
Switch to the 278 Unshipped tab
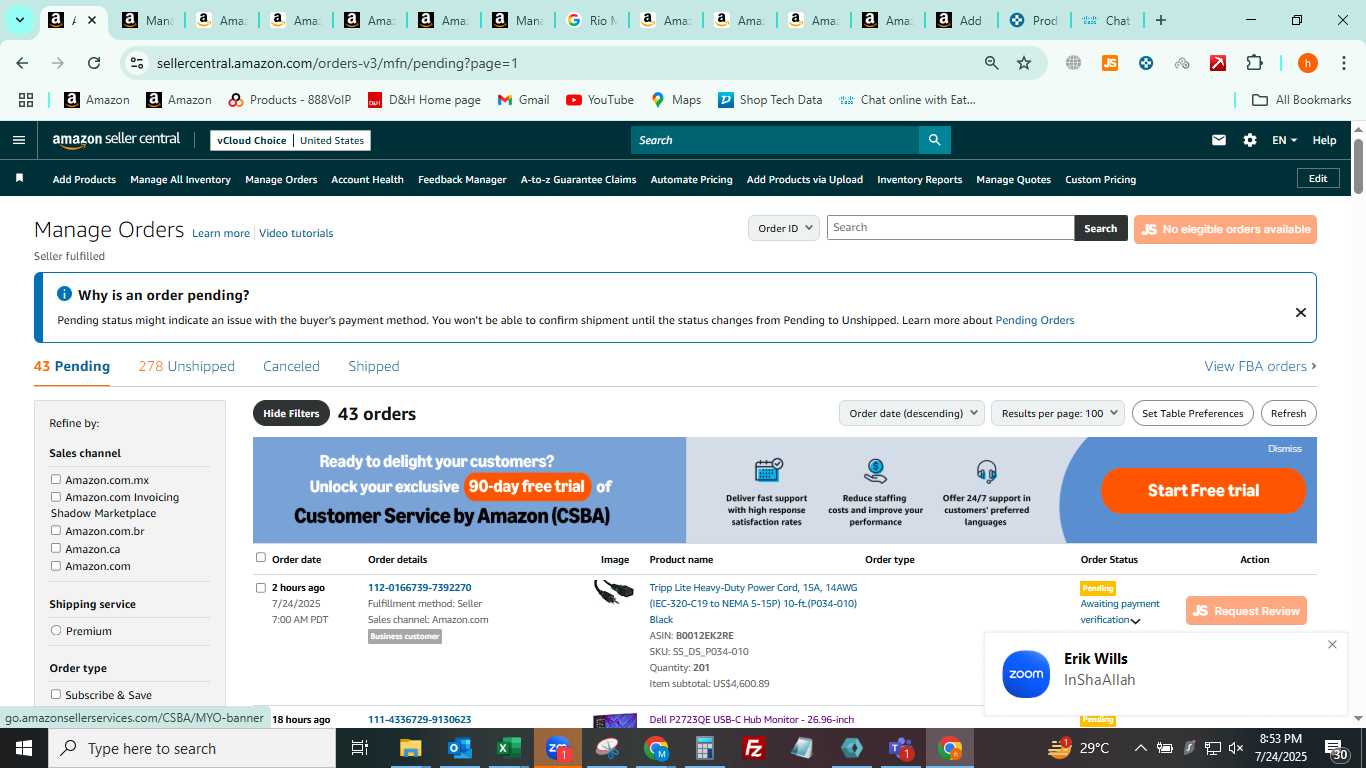(187, 366)
